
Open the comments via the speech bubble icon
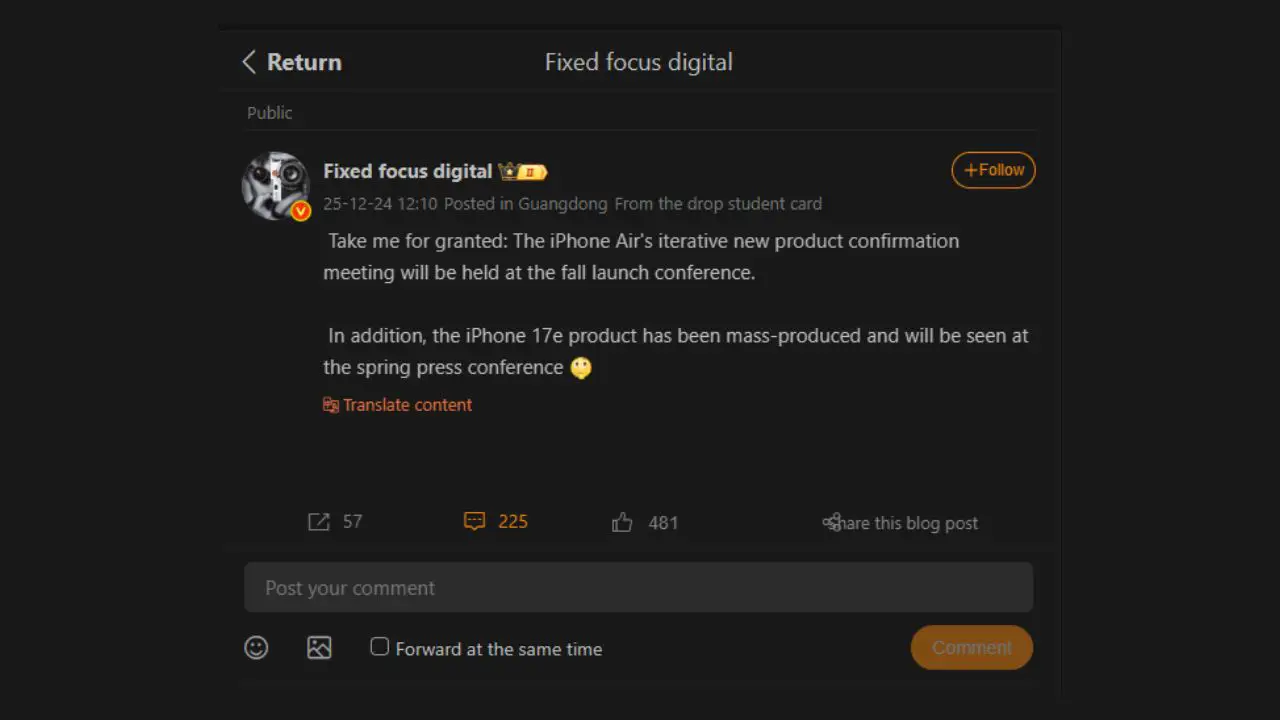coord(474,521)
